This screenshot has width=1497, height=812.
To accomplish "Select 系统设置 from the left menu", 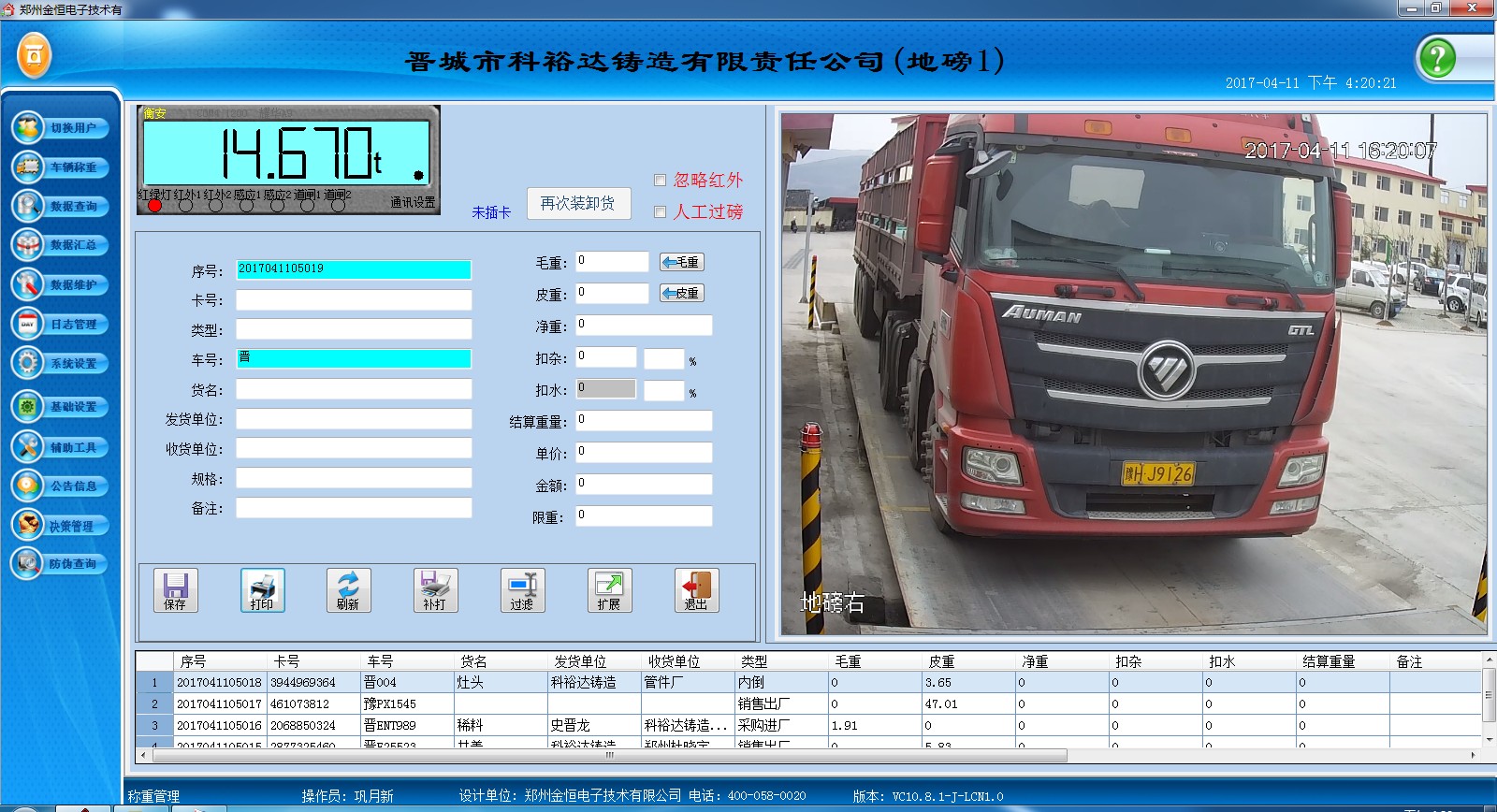I will click(61, 363).
